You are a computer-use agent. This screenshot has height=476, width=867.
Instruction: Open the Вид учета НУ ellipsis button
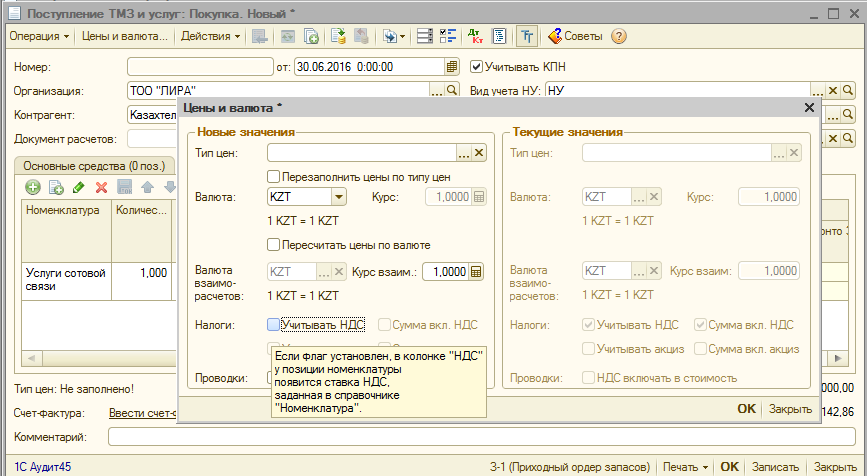click(818, 90)
